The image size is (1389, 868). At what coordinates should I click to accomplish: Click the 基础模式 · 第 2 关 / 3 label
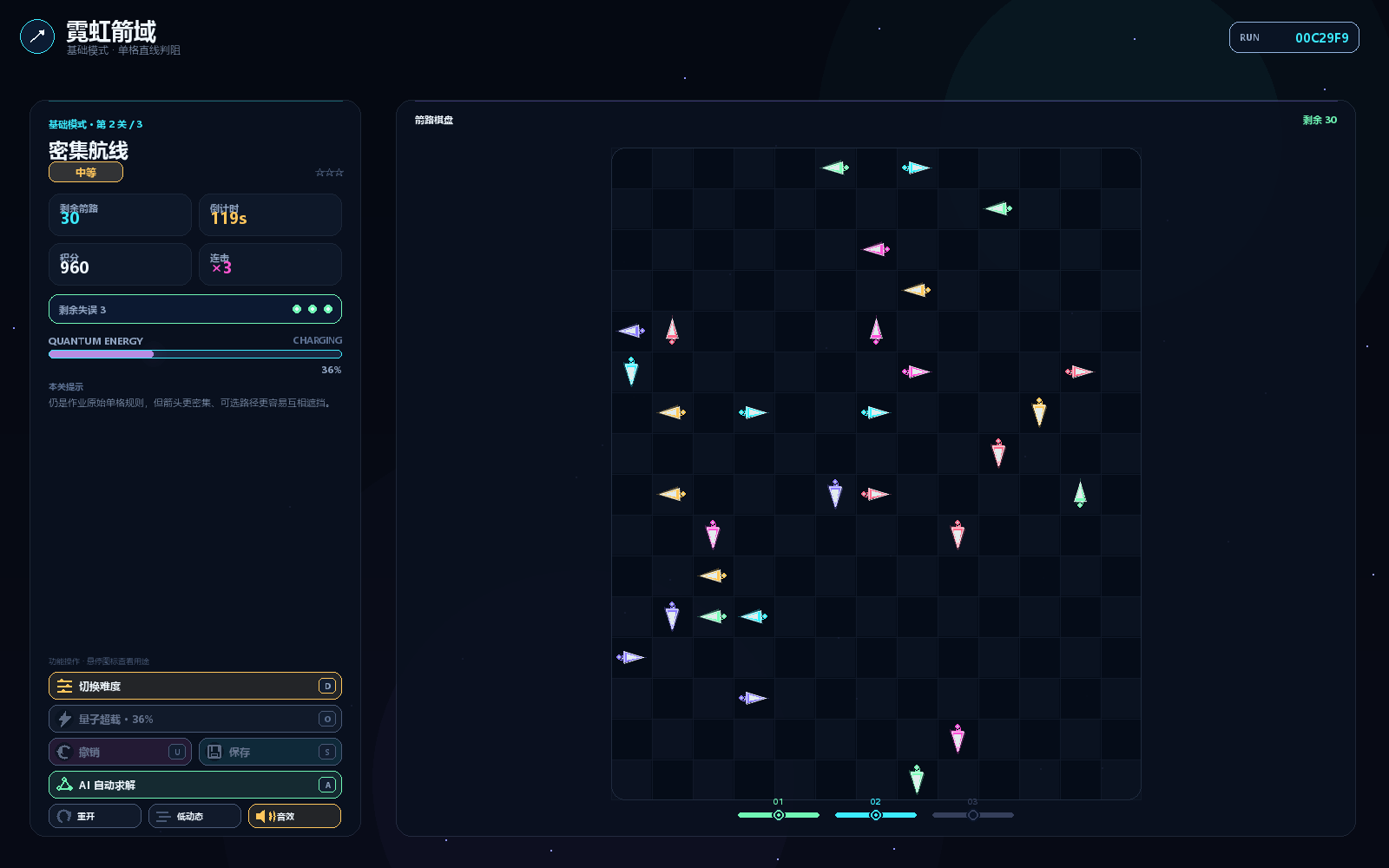pos(95,124)
